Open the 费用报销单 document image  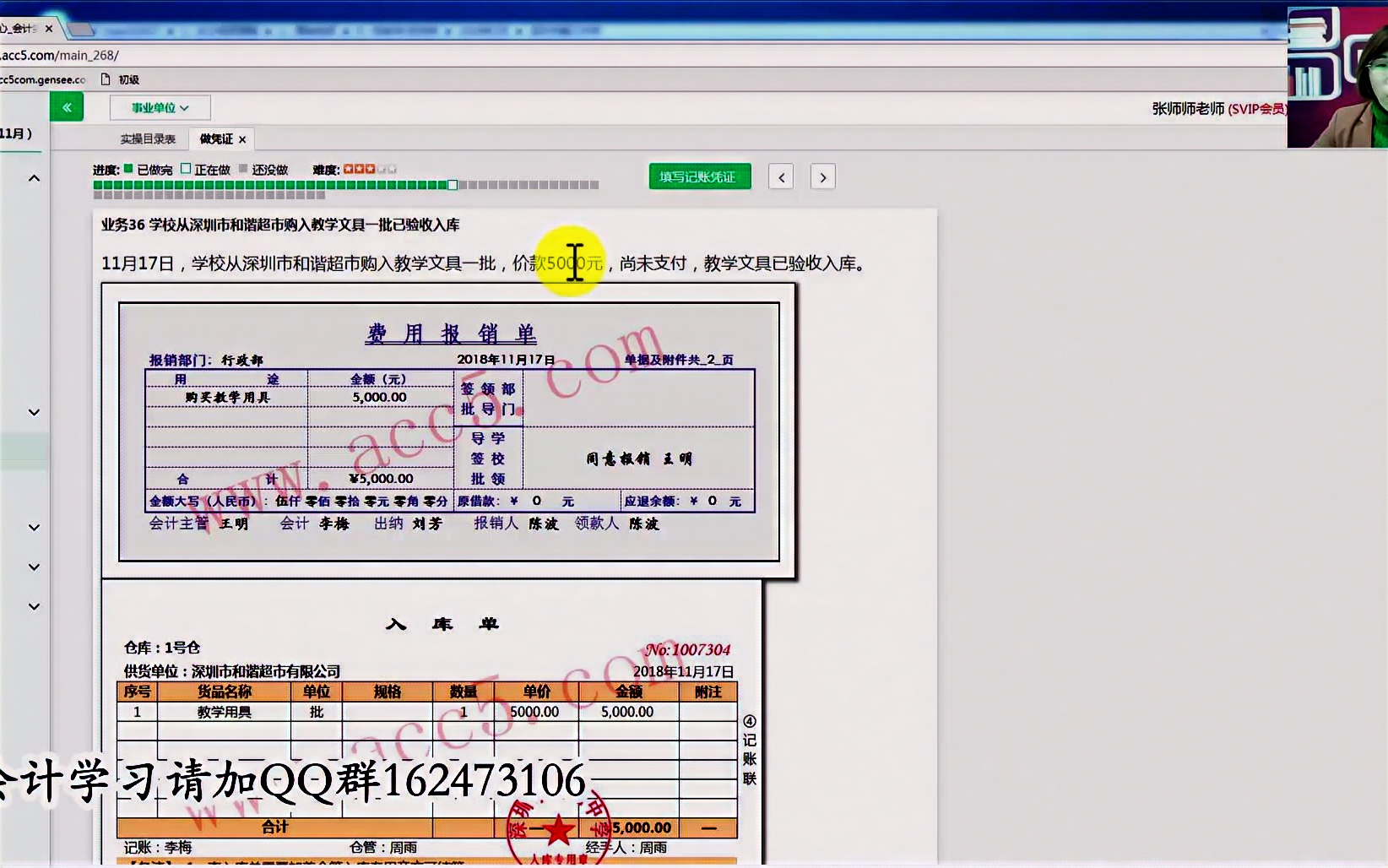(x=449, y=431)
